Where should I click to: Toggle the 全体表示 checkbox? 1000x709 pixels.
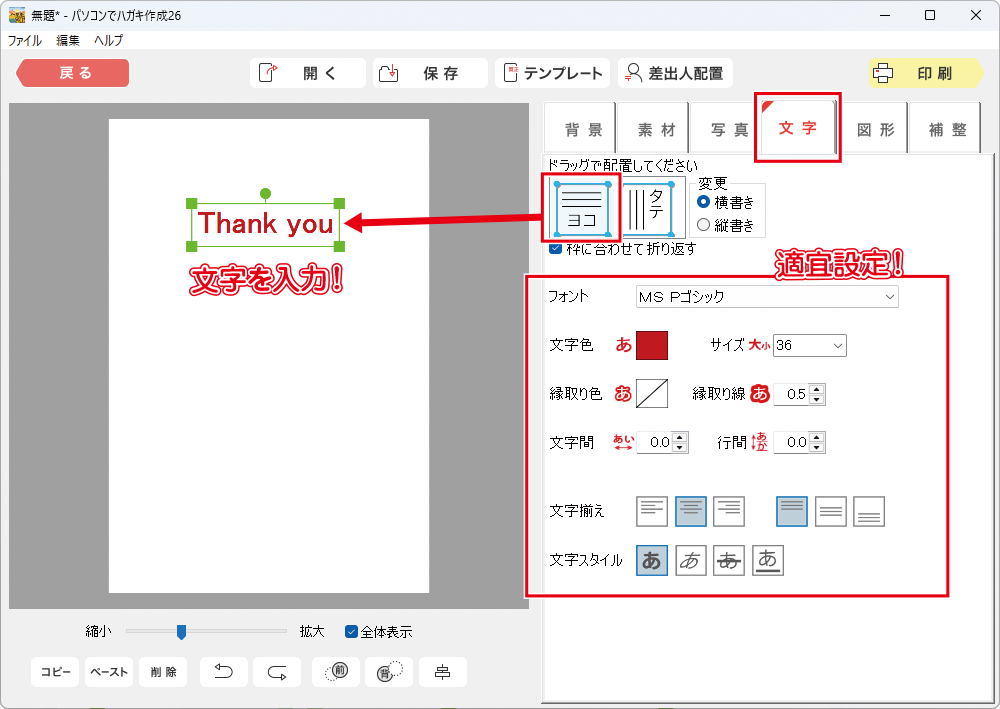point(351,632)
